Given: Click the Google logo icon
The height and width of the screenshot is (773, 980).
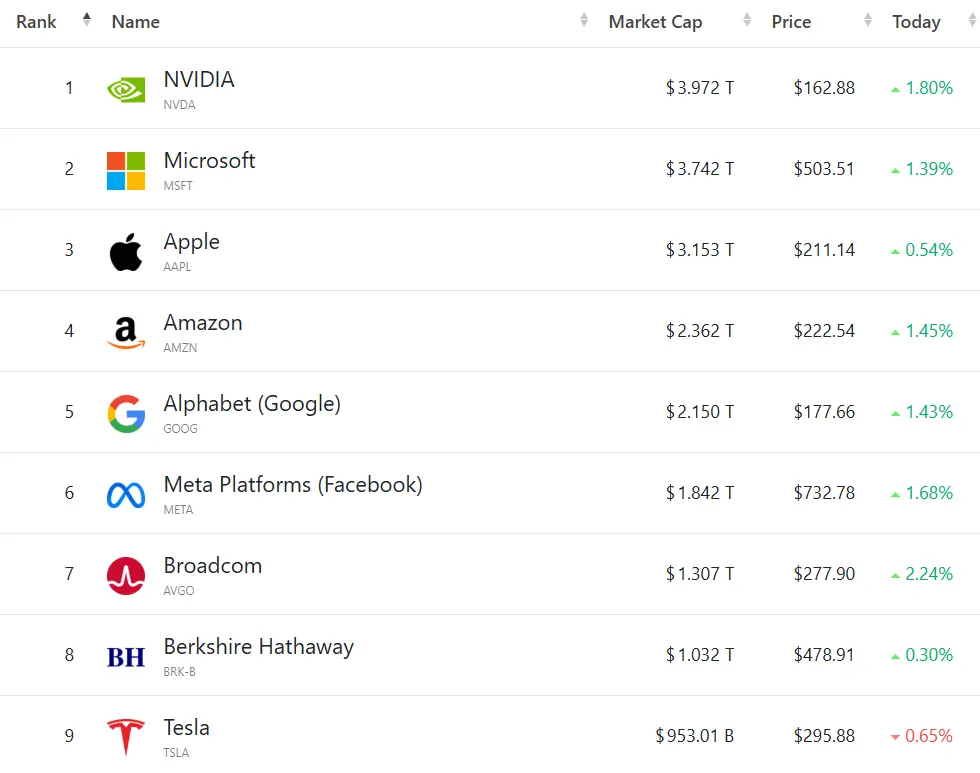Looking at the screenshot, I should tap(126, 413).
